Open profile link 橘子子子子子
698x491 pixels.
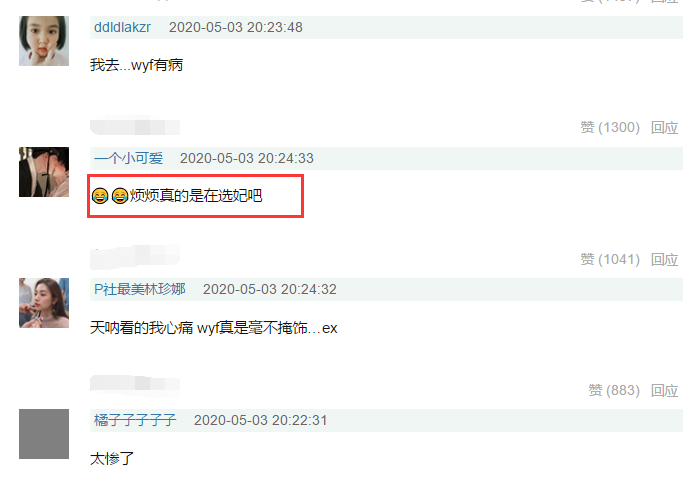click(x=135, y=420)
